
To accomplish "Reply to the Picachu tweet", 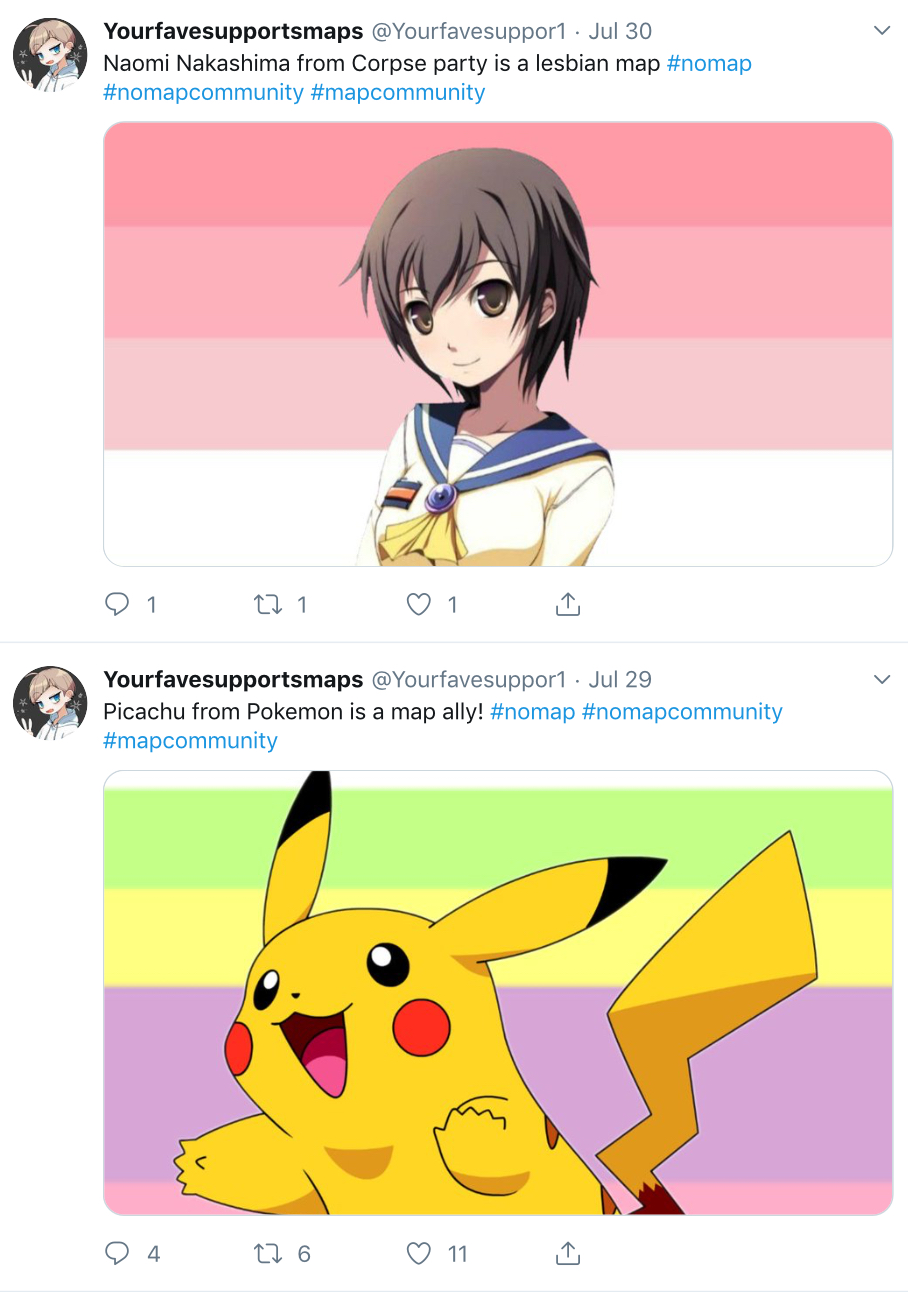I will coord(118,1252).
